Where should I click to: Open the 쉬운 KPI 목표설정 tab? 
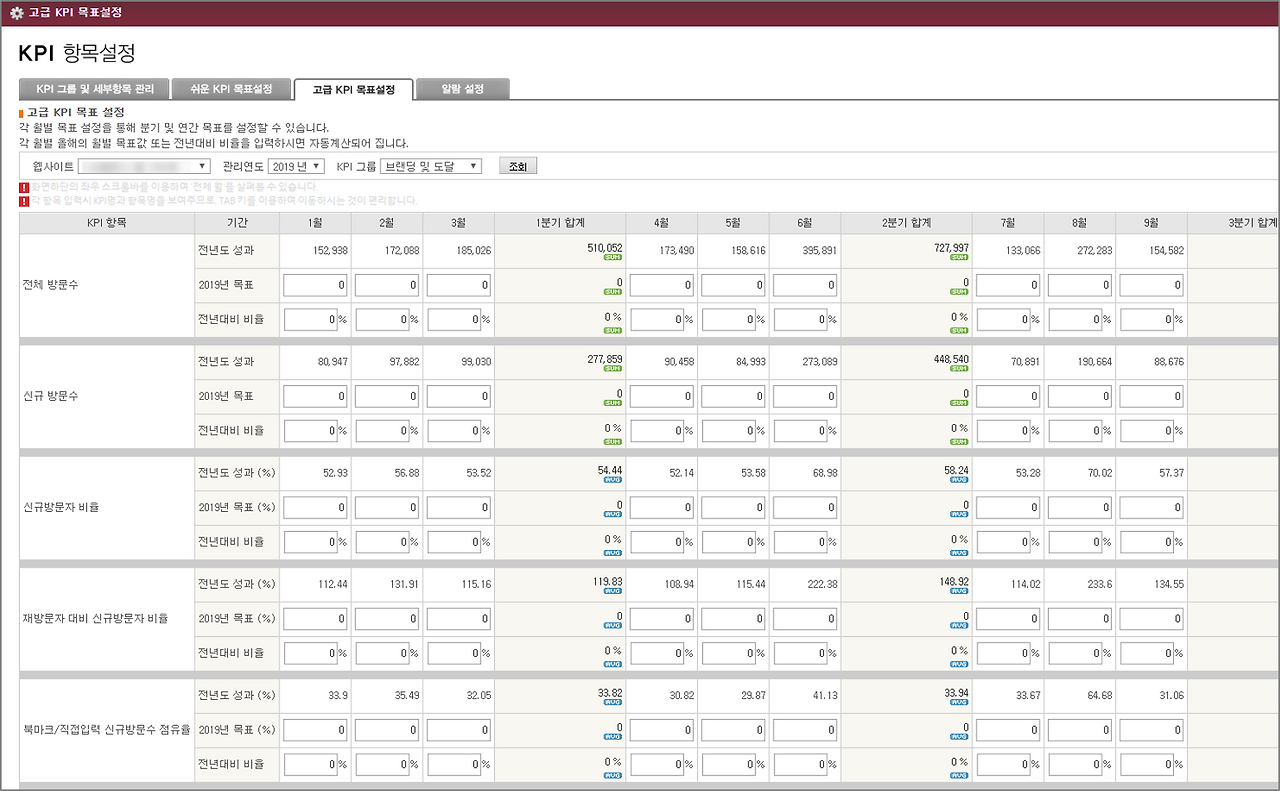point(231,89)
